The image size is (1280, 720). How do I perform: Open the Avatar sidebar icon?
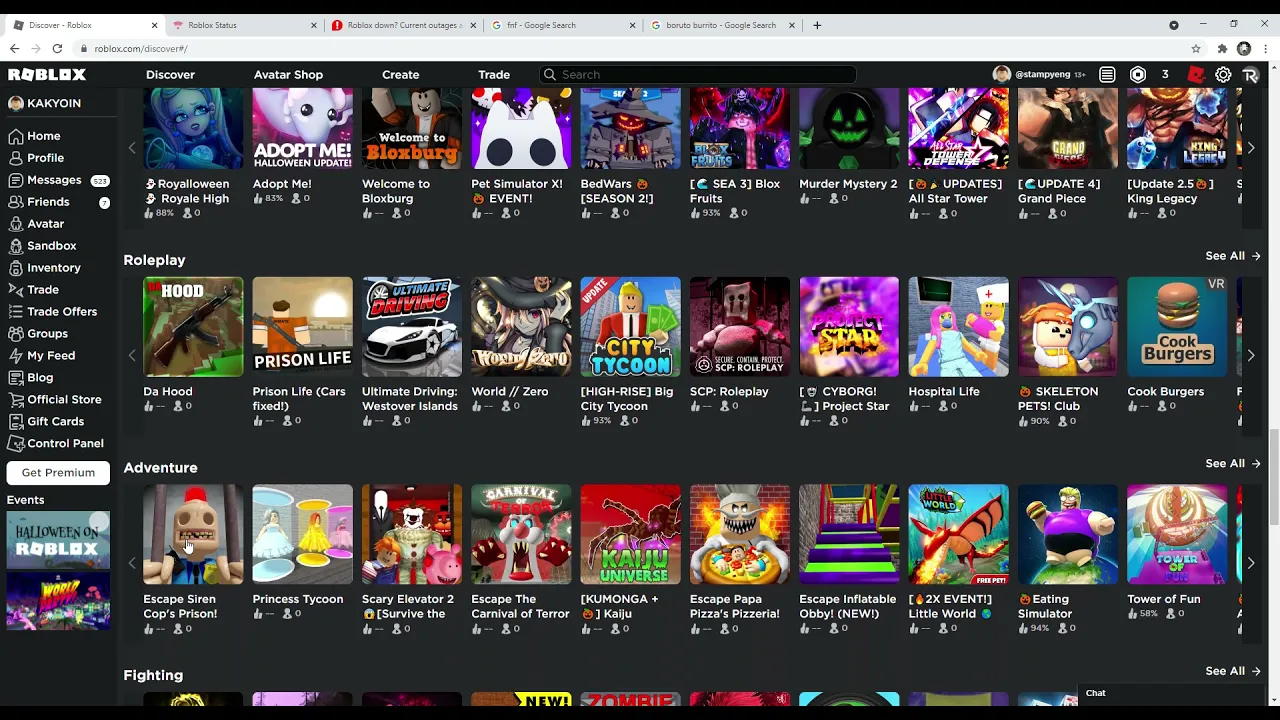[15, 224]
